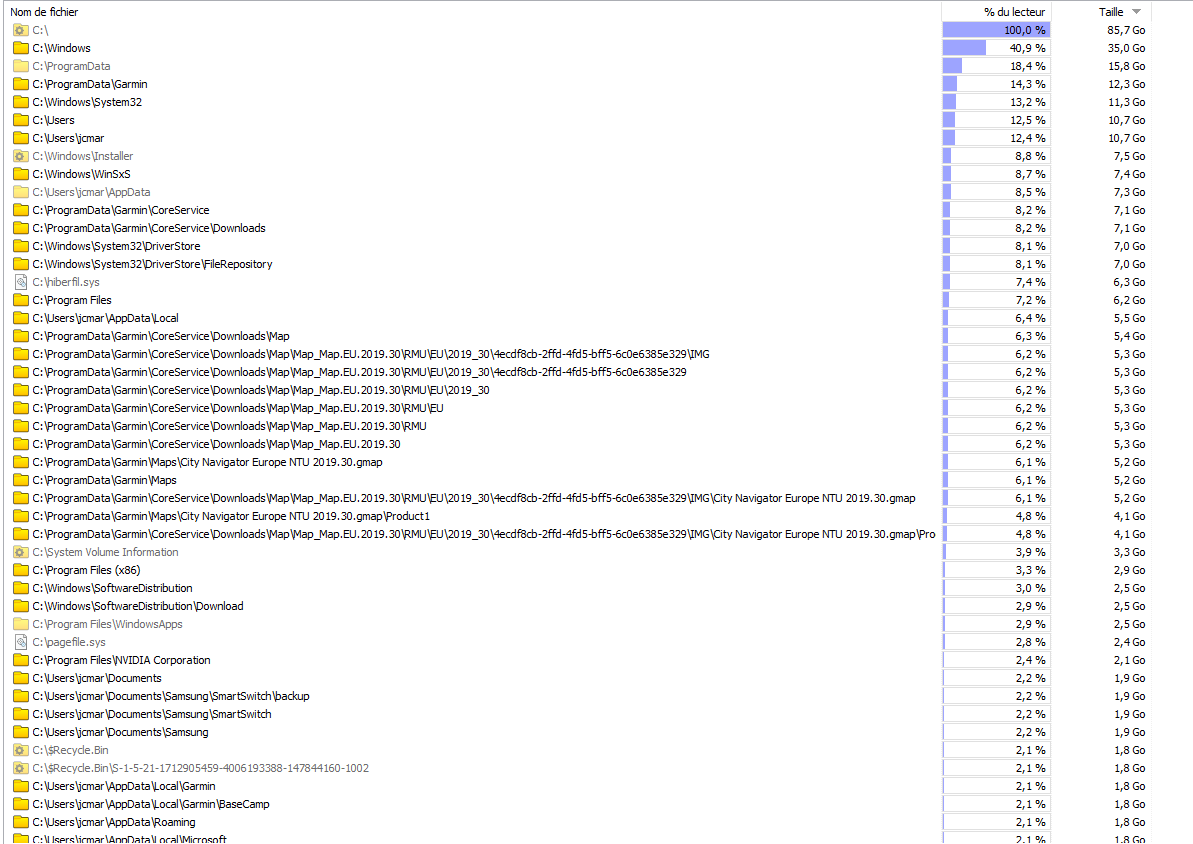Select the Samsung\SmartSwitch\backup row
This screenshot has width=1193, height=844.
(x=578, y=696)
